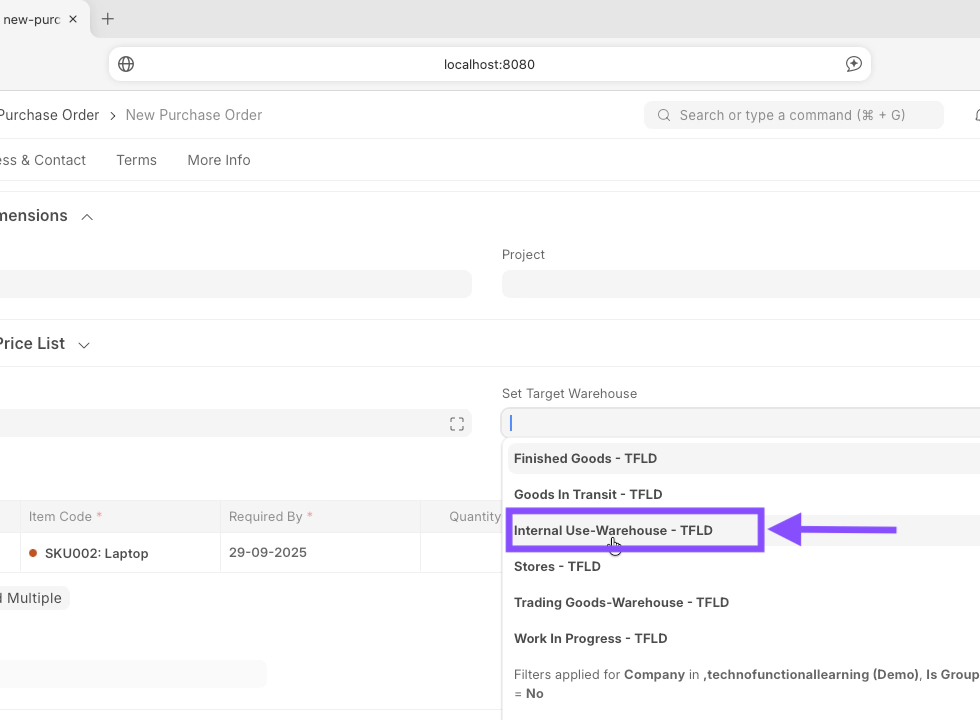Open the More Info tab
The width and height of the screenshot is (980, 720).
[218, 160]
